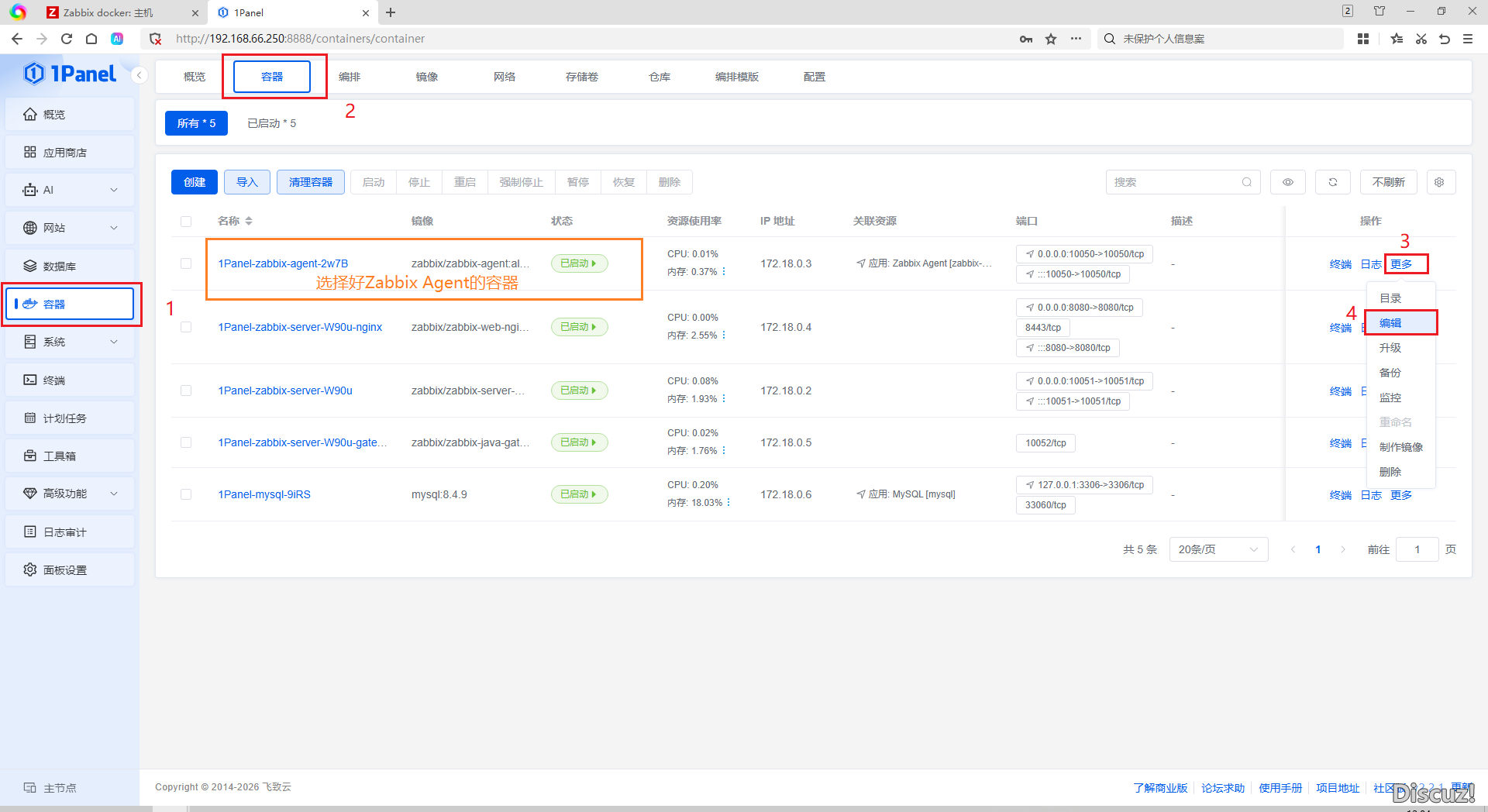Open the 20条/页 page size dropdown
The image size is (1488, 812).
pos(1218,549)
